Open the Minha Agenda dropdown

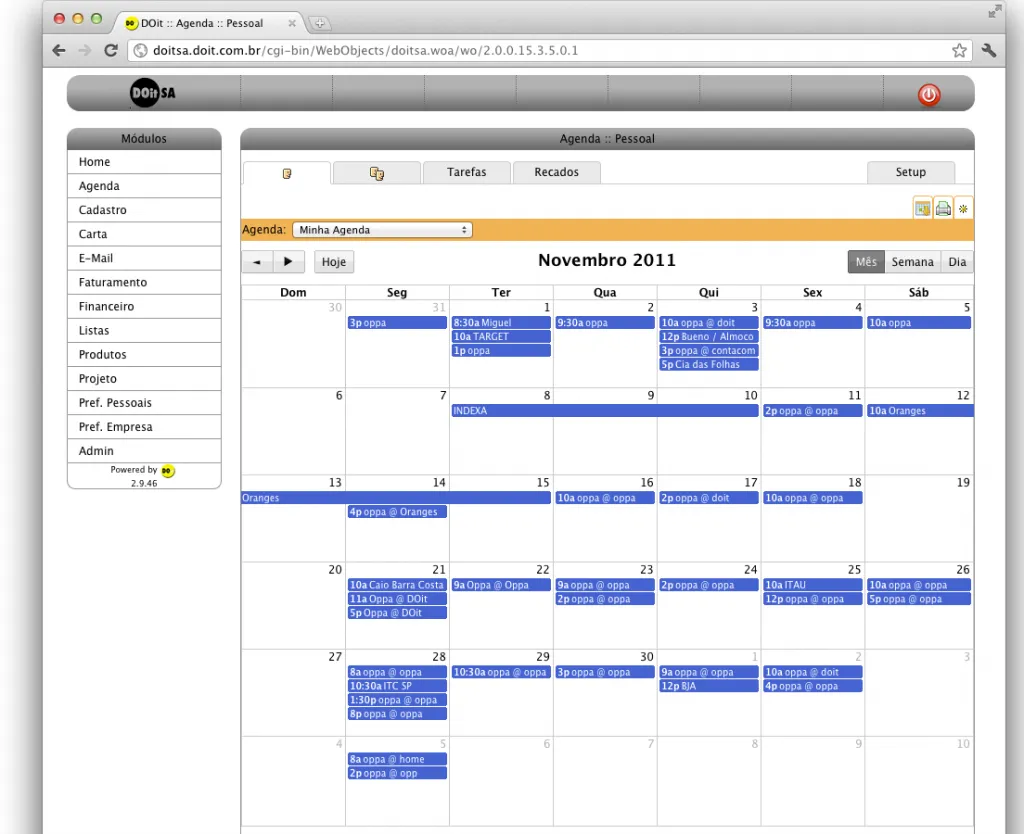pyautogui.click(x=383, y=230)
